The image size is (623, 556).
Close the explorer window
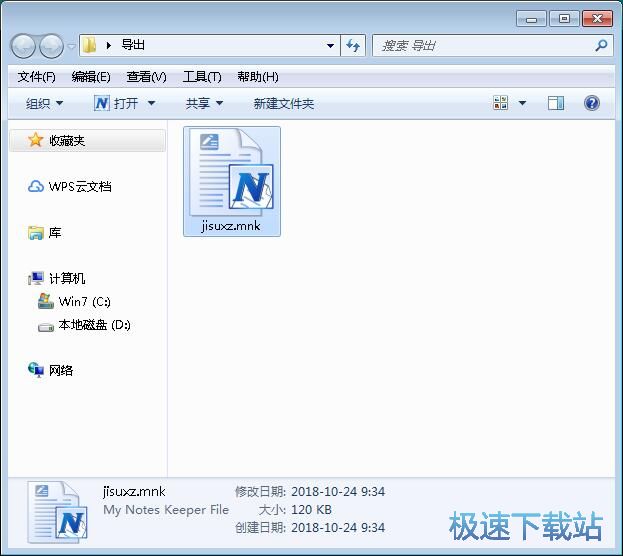[x=597, y=19]
